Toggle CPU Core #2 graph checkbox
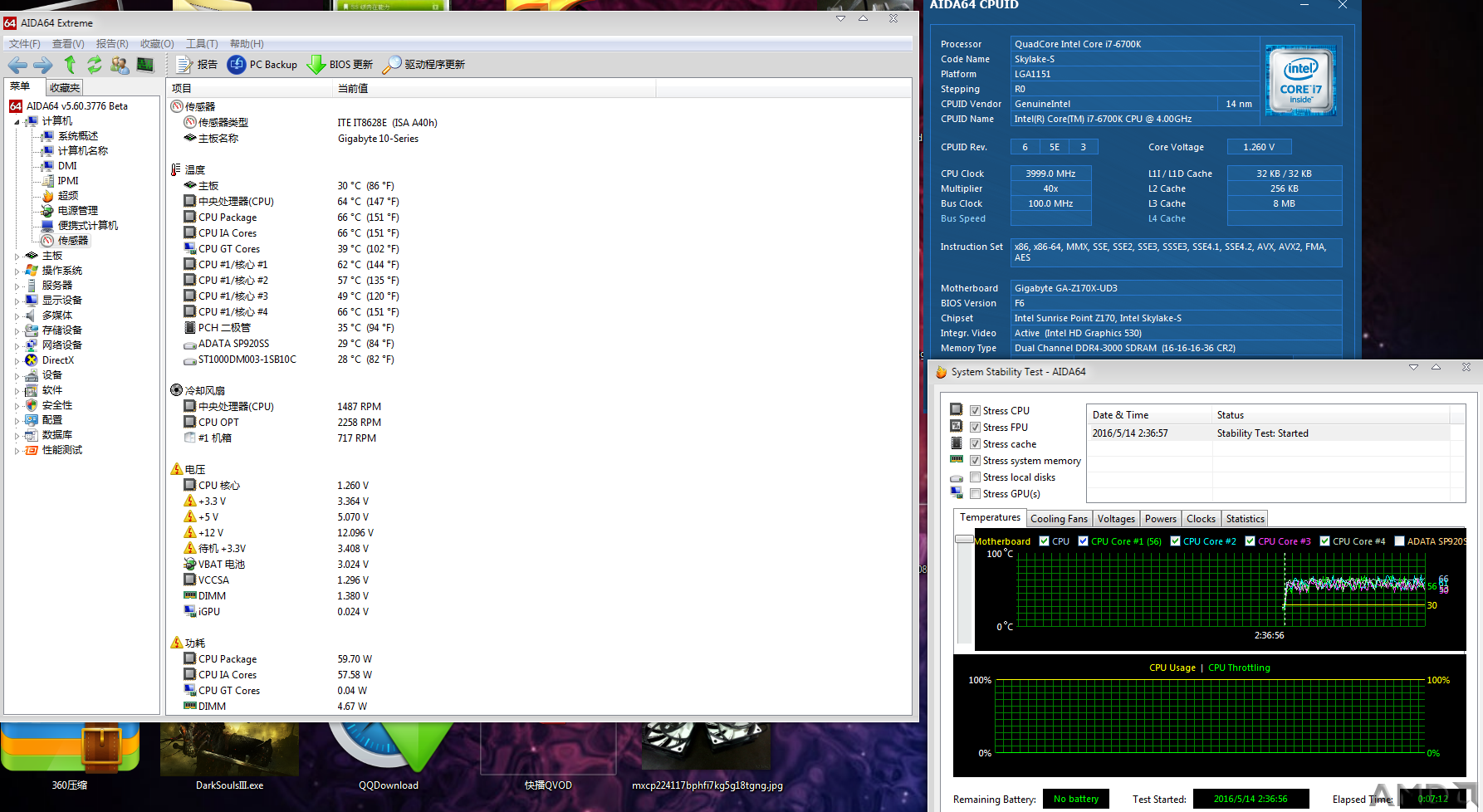Viewport: 1483px width, 812px height. (1175, 541)
